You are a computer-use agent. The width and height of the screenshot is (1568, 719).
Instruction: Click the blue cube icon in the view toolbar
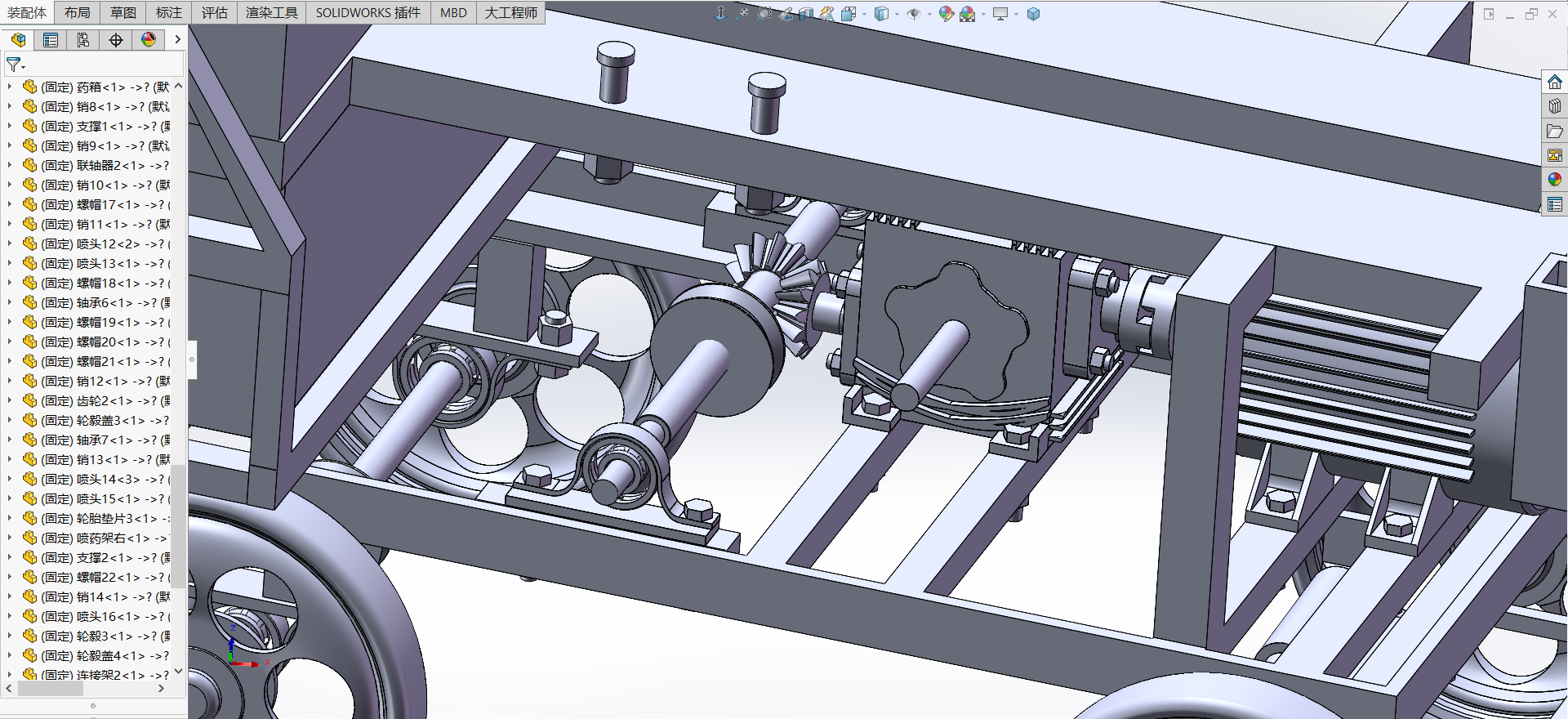pos(1033,14)
